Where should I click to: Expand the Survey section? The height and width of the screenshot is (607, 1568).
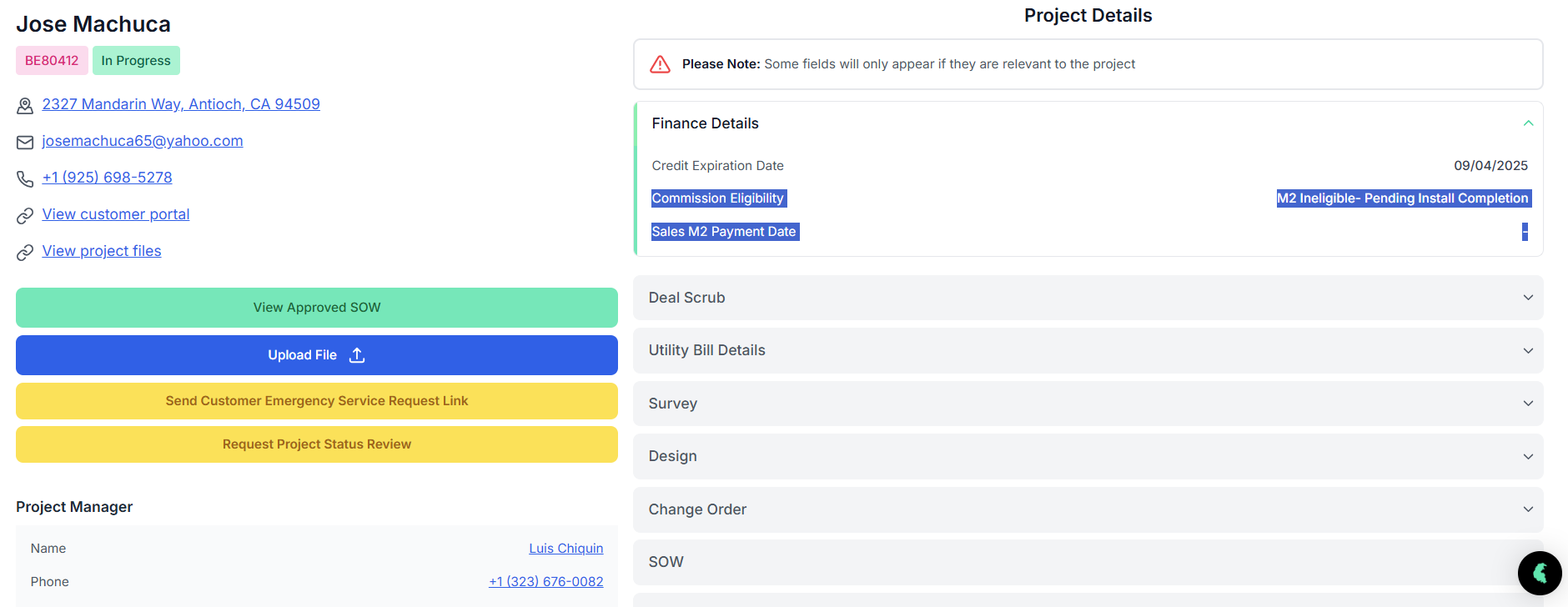1088,404
